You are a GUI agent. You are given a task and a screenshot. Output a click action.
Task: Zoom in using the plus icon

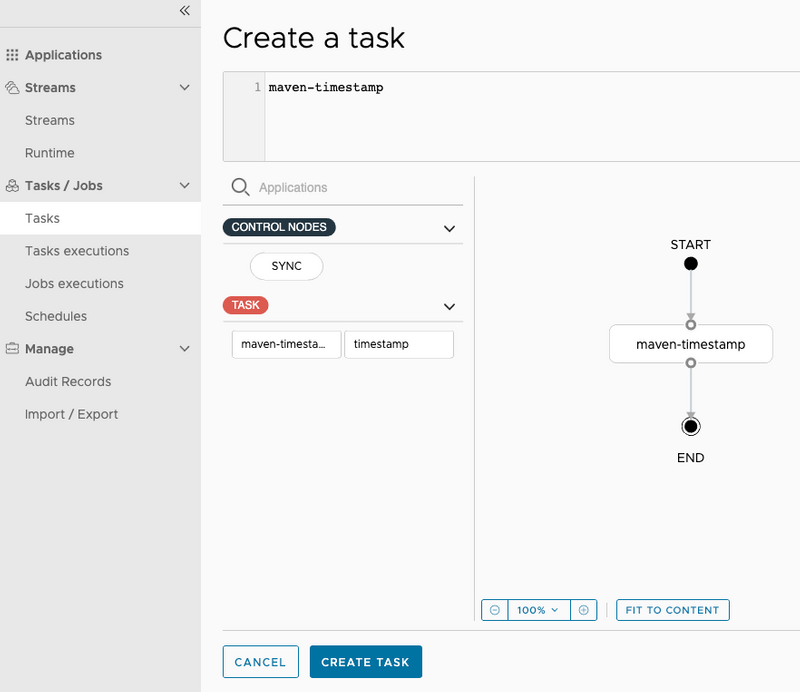[x=583, y=609]
